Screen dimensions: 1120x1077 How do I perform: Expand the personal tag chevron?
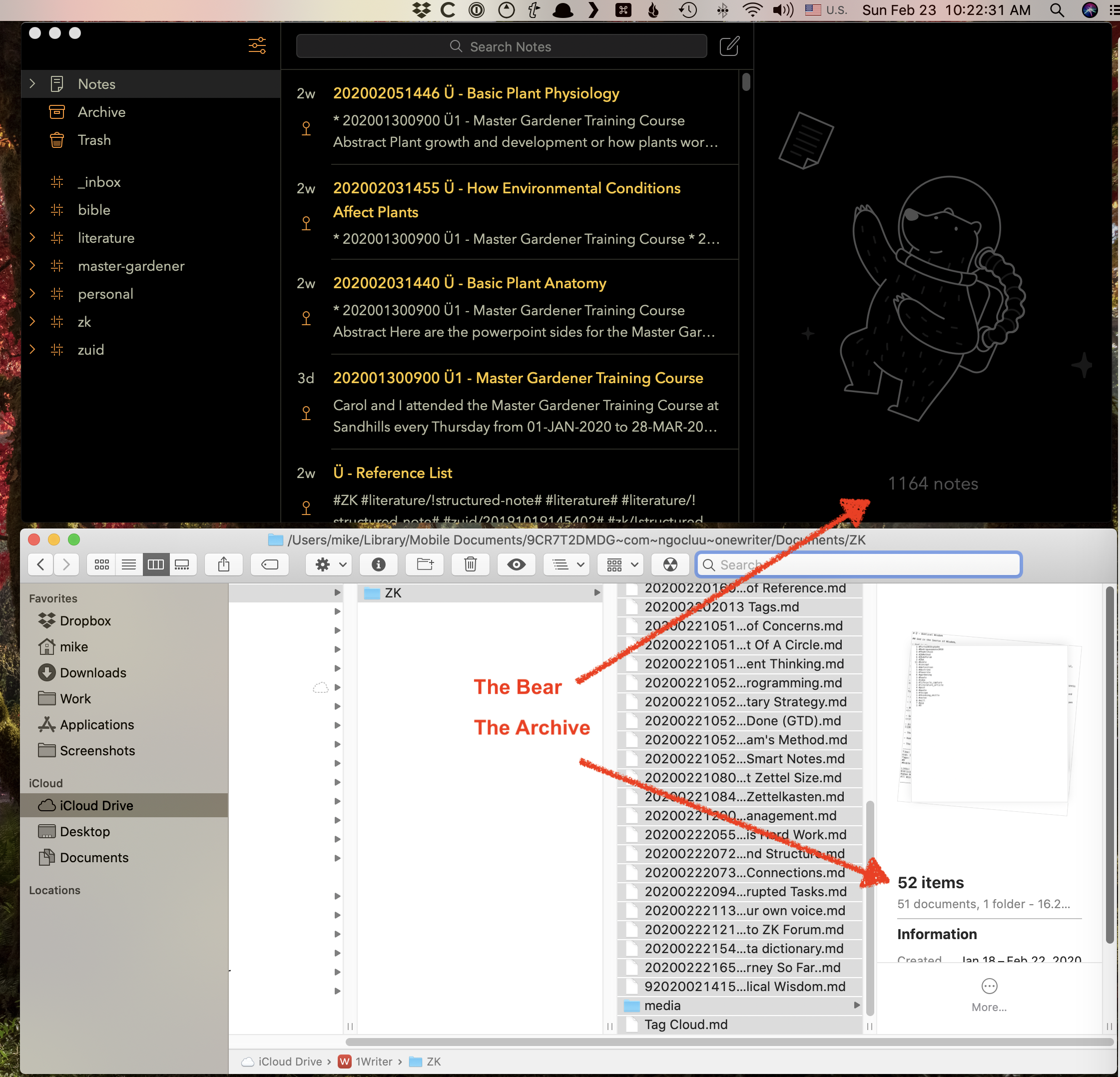click(32, 294)
